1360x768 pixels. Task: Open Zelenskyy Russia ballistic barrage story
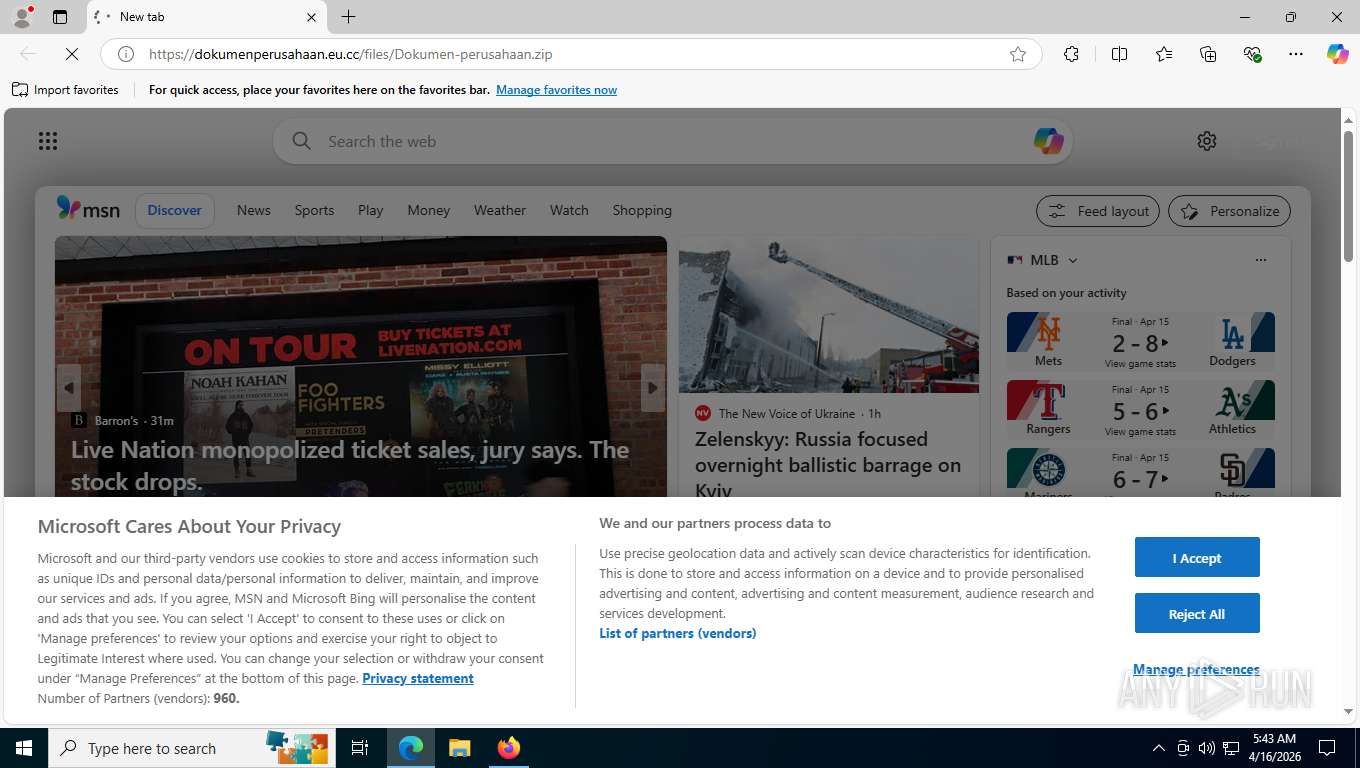tap(828, 464)
